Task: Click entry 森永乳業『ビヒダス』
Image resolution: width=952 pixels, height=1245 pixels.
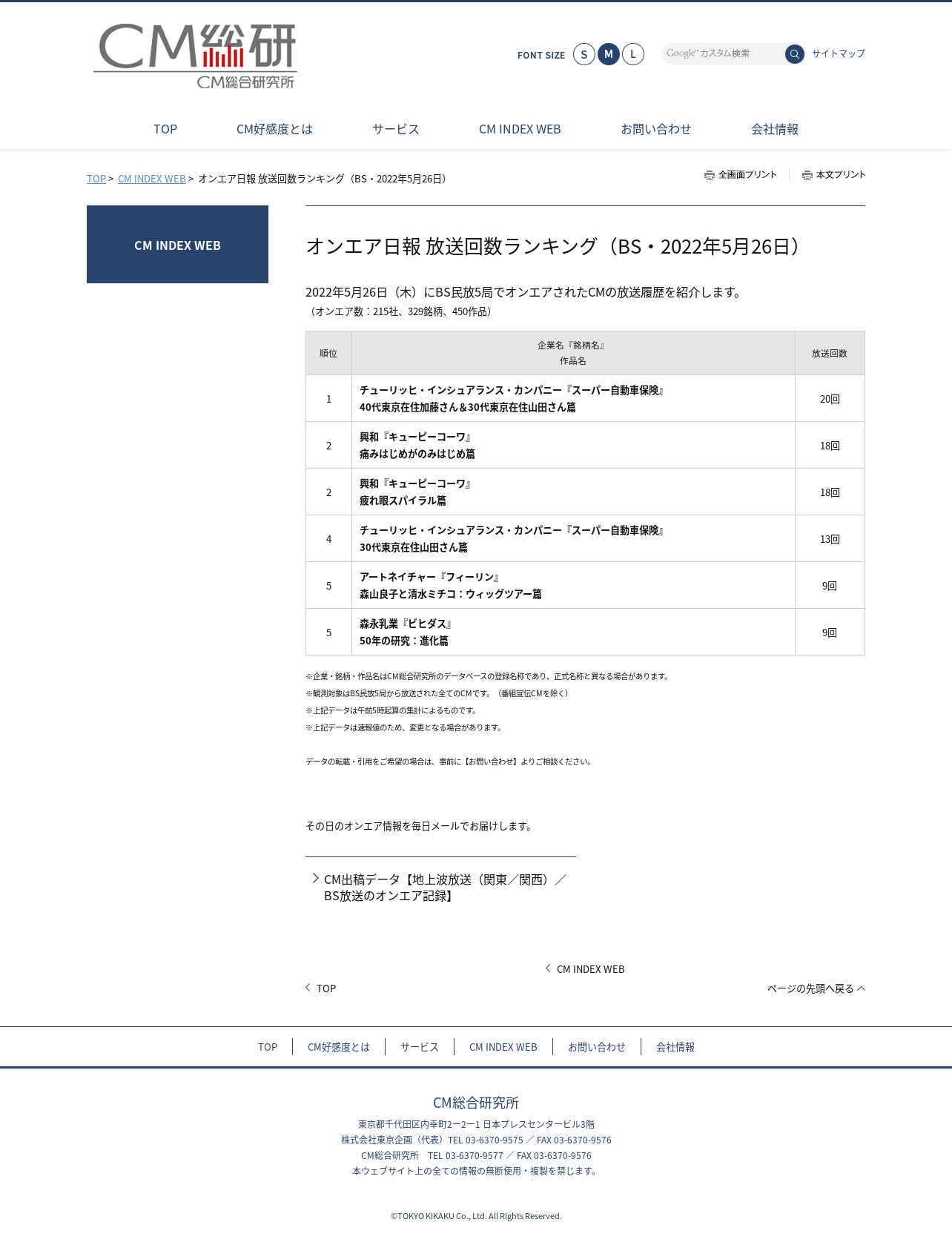Action: 406,624
